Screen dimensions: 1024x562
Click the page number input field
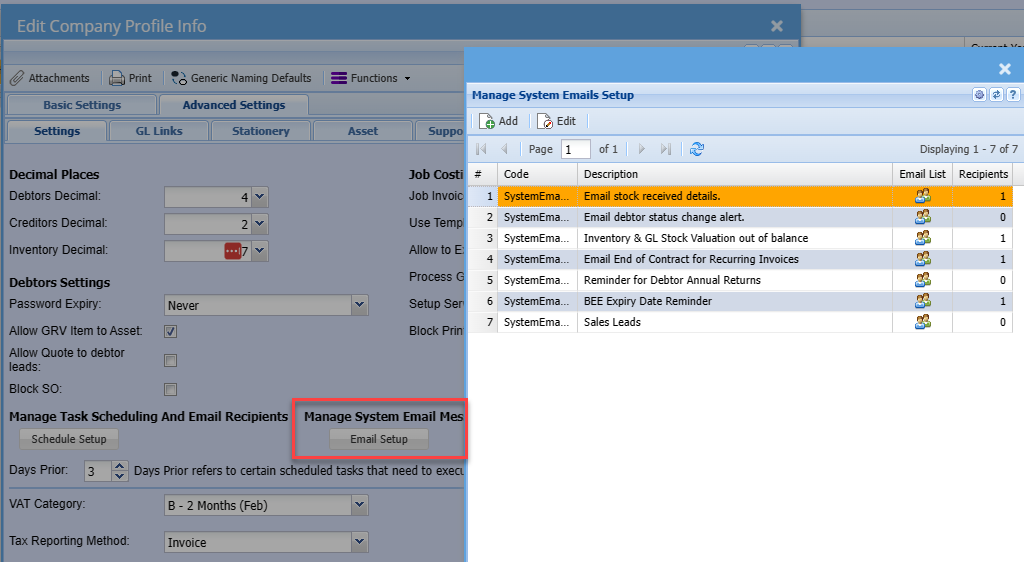pos(575,149)
